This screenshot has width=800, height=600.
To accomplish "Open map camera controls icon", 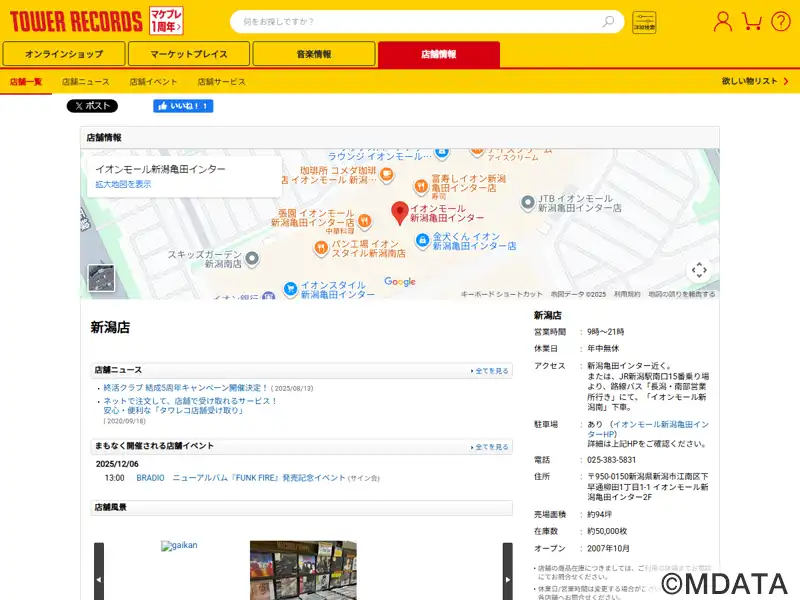I will pos(699,269).
